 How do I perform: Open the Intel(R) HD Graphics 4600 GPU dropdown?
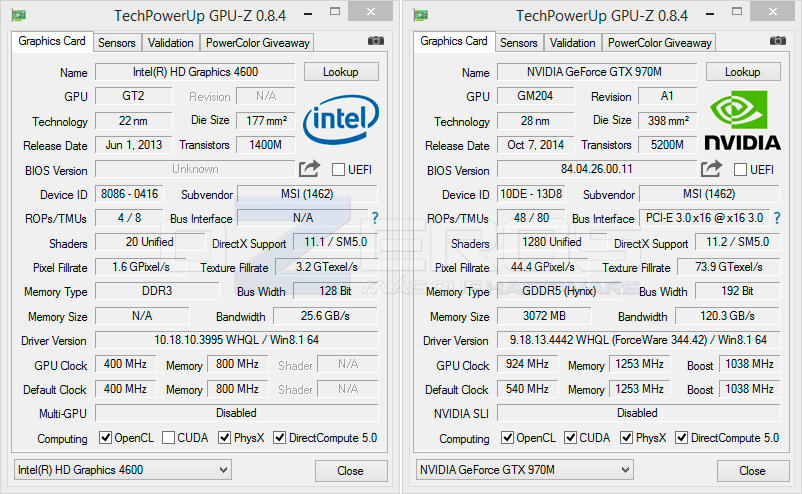123,469
